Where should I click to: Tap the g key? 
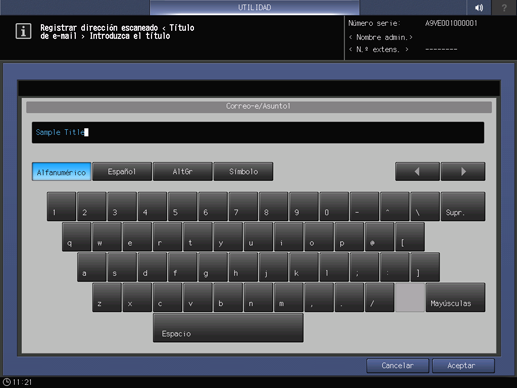click(x=213, y=267)
